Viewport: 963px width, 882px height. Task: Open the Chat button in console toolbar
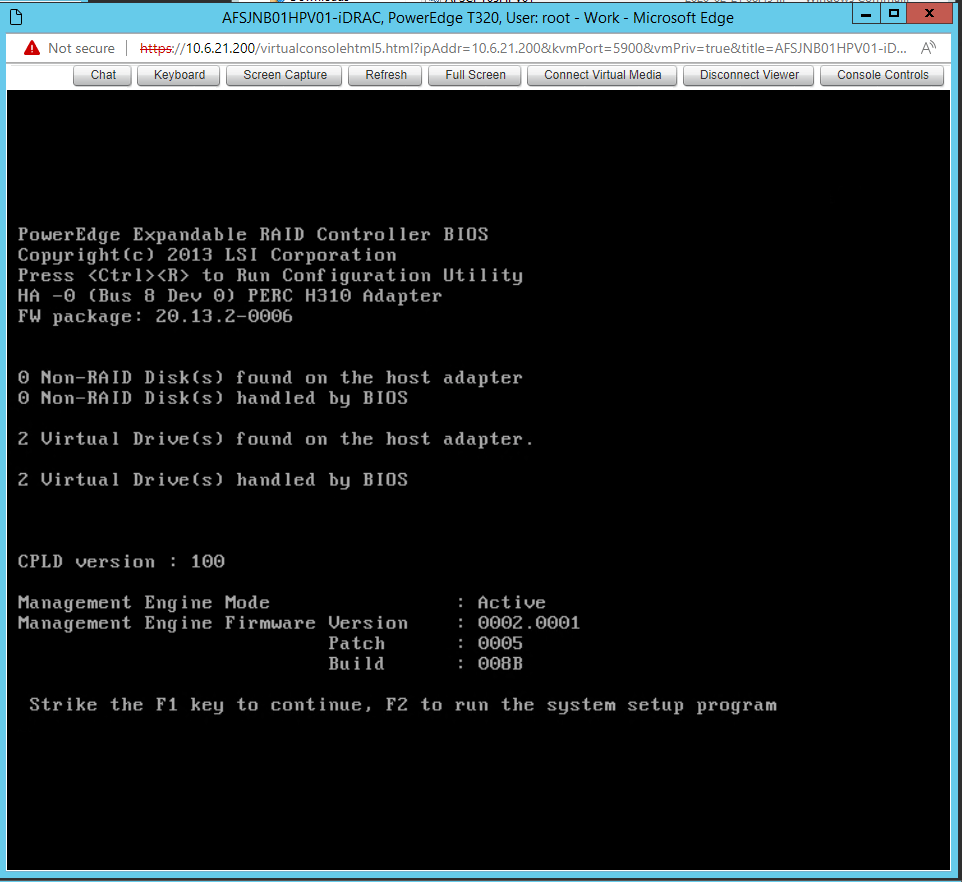tap(103, 75)
